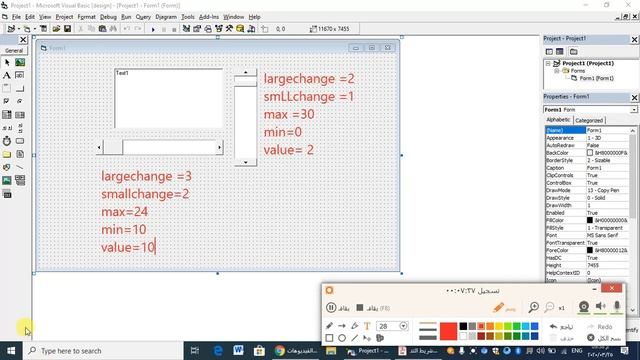Open Microsoft Word from the taskbar
The height and width of the screenshot is (360, 640).
pyautogui.click(x=238, y=351)
